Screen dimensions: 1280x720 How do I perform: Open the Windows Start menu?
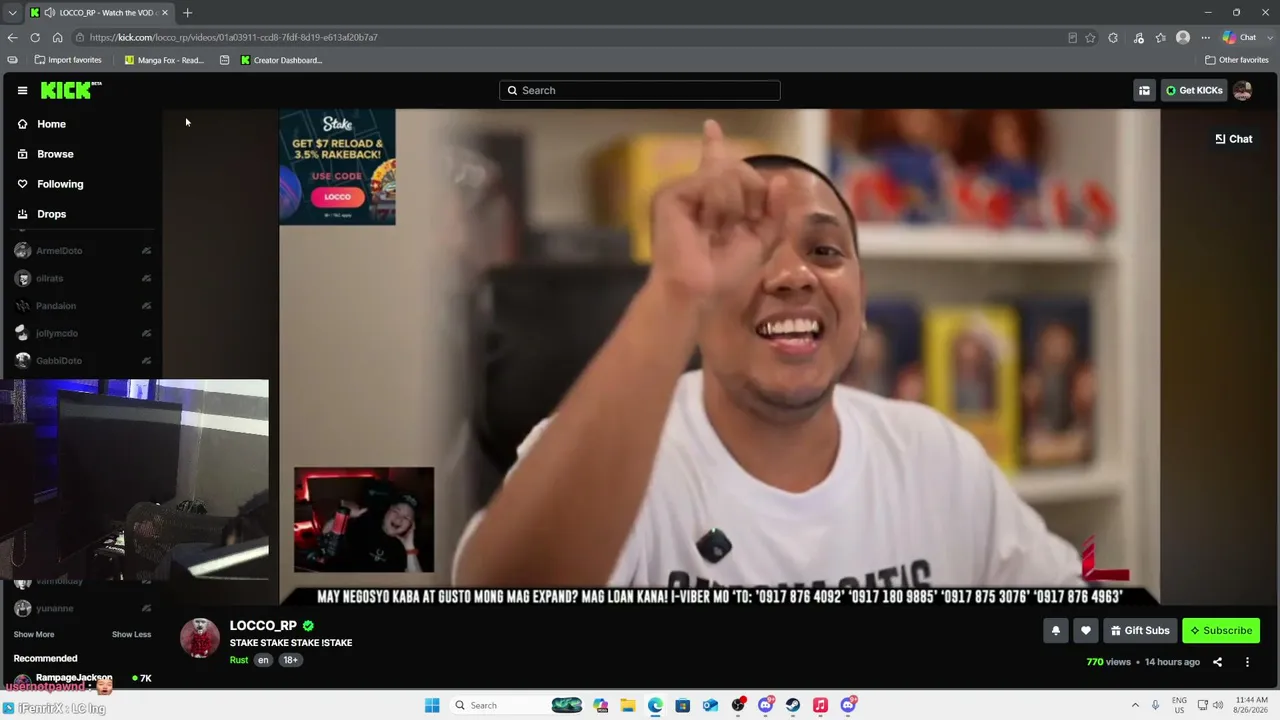(432, 705)
